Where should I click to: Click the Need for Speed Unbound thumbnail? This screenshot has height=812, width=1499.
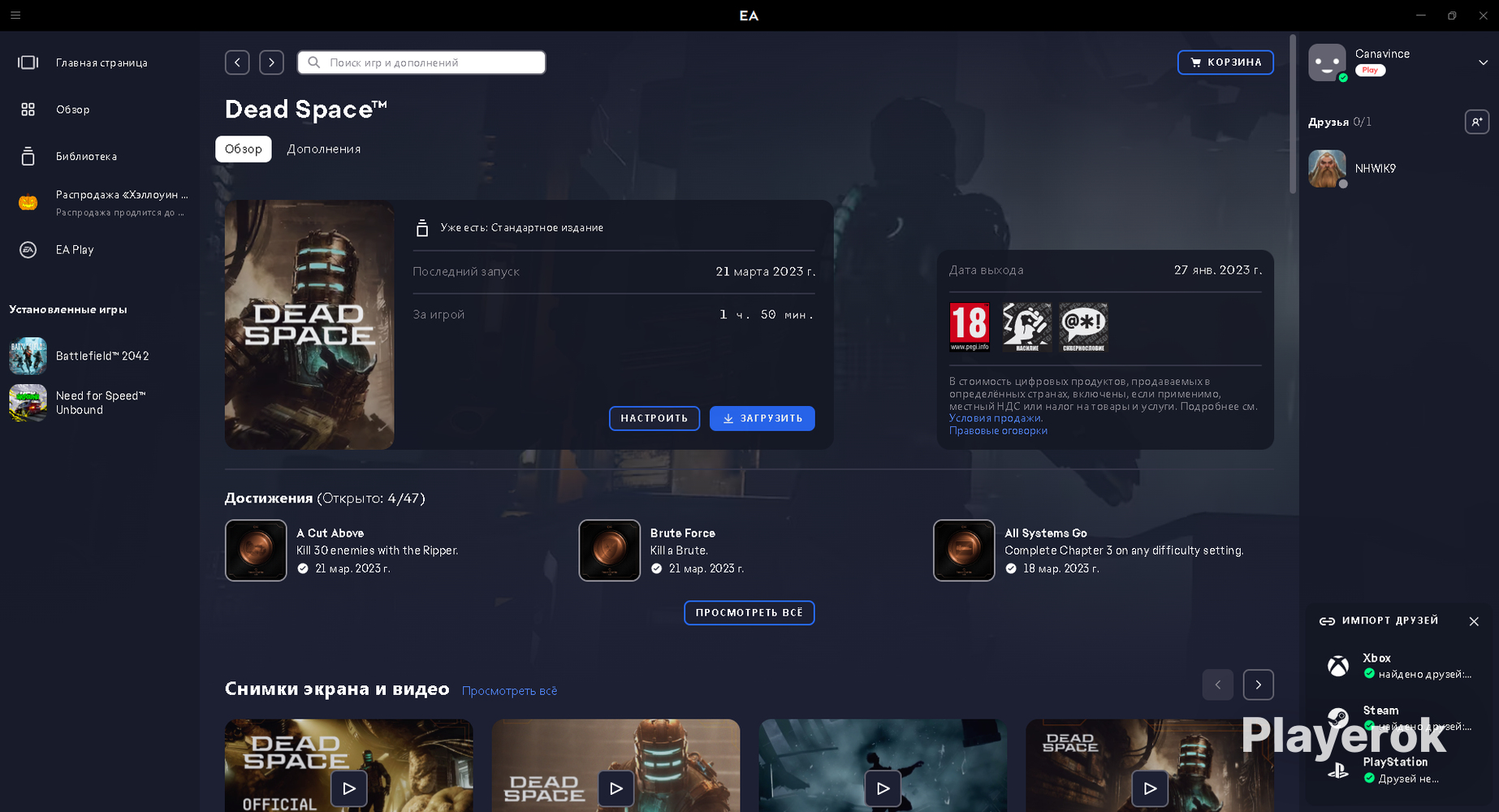click(28, 403)
